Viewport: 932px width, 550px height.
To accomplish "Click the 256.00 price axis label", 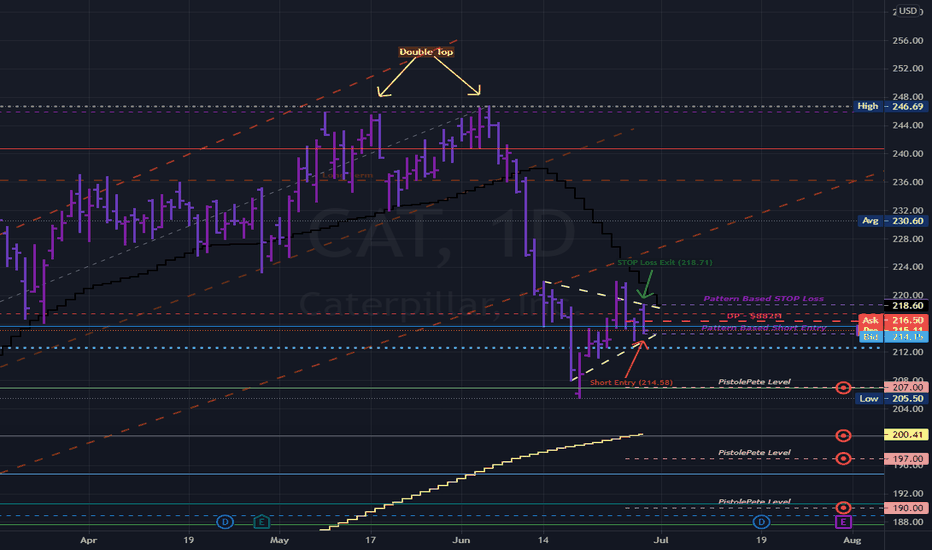I will point(908,41).
